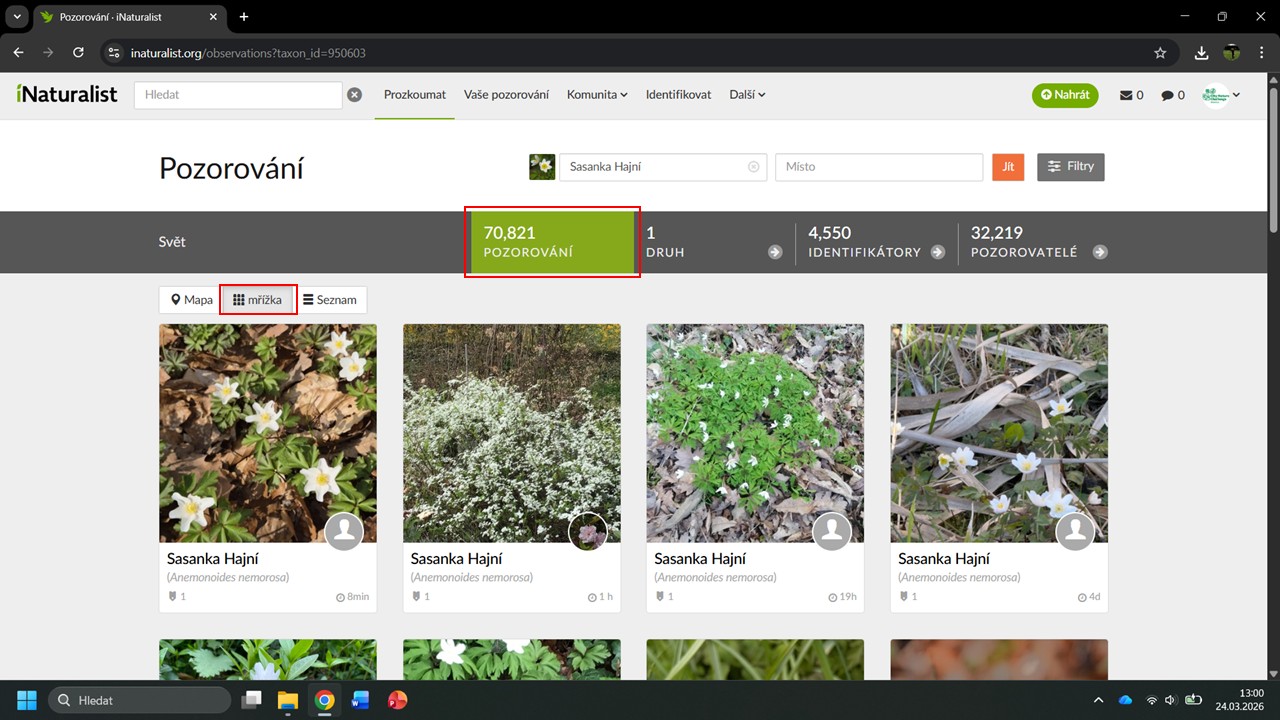The image size is (1280, 720).
Task: Bookmark this page with the star icon
Action: [x=1160, y=52]
